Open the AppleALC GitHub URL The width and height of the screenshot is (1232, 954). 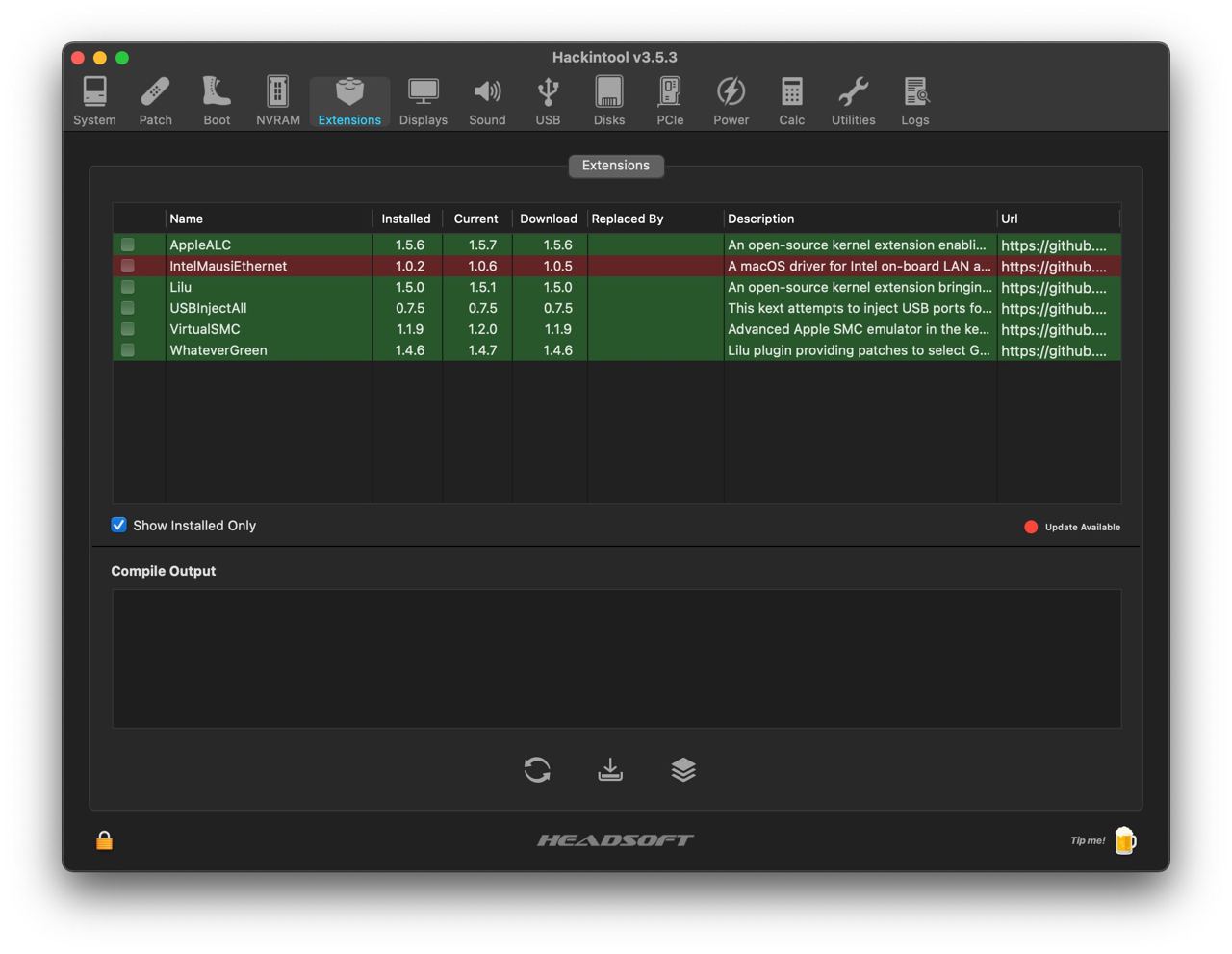(x=1054, y=245)
